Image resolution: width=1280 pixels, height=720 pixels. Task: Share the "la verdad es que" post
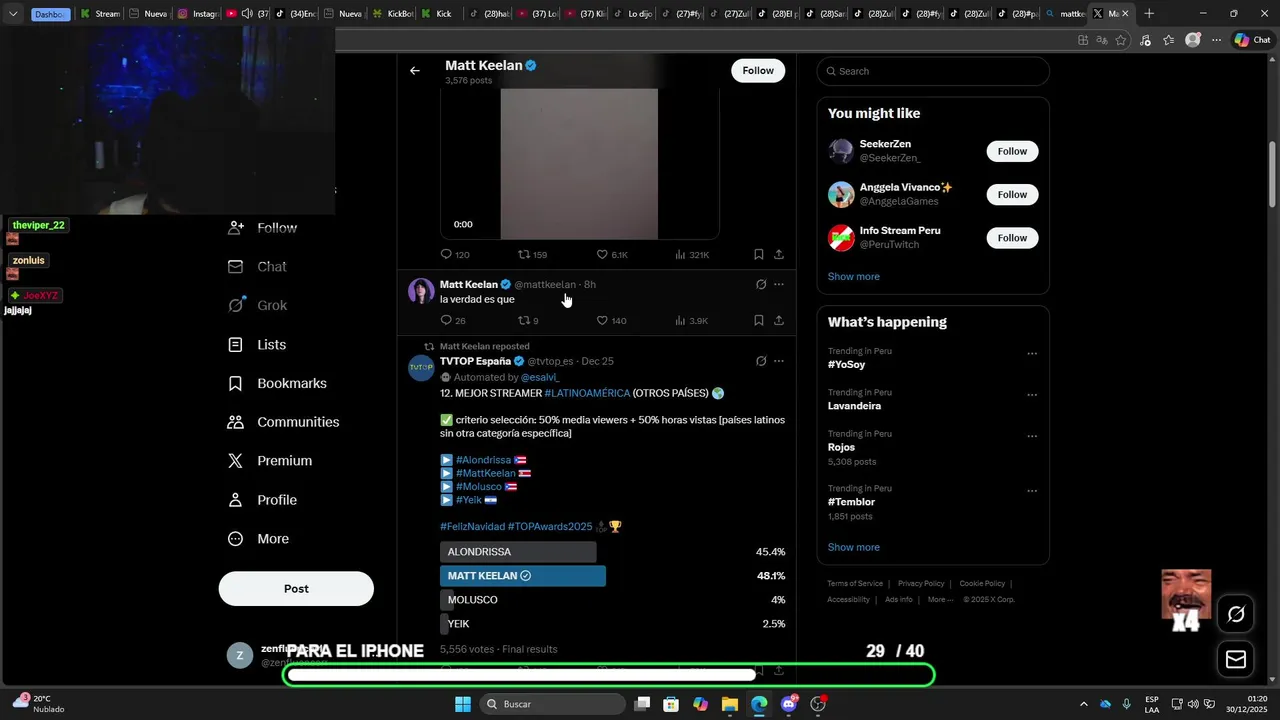[779, 321]
